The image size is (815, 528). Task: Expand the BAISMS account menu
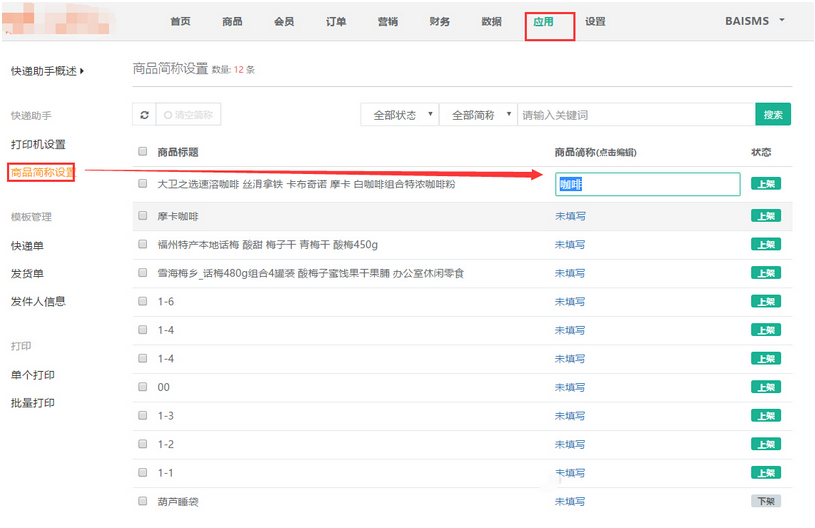(x=755, y=21)
